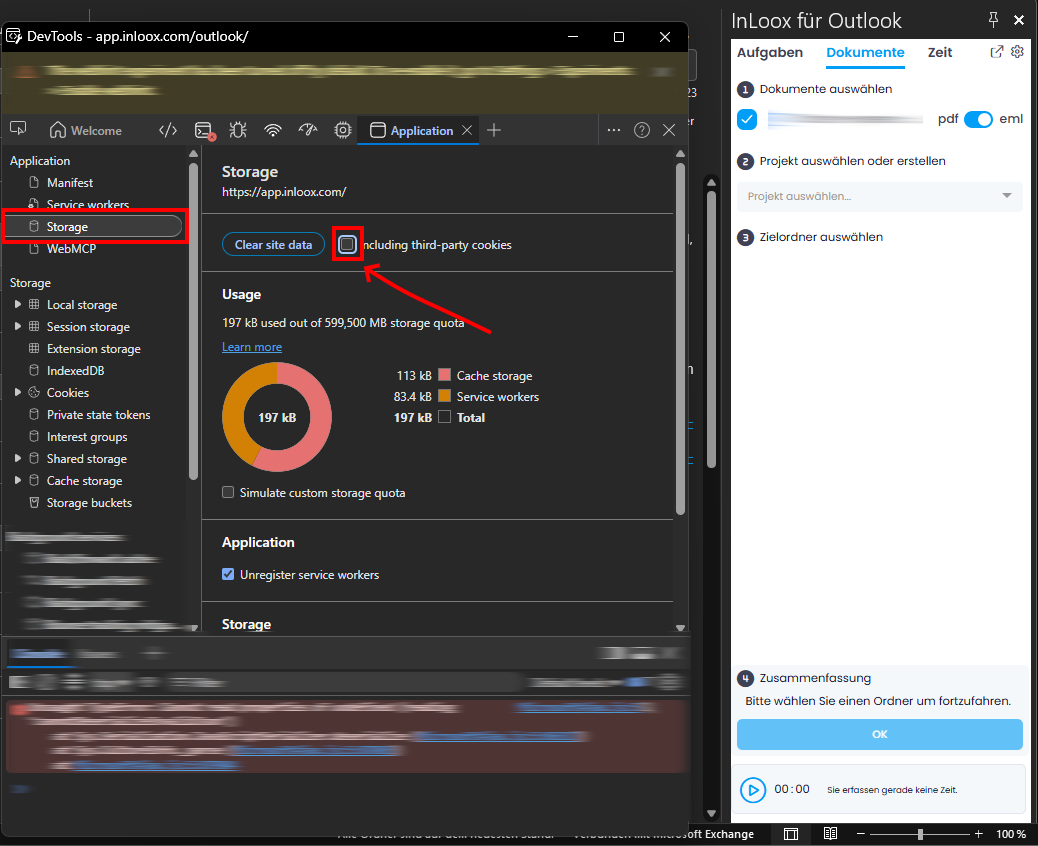Open the DevTools three-dot customize menu
Screen dimensions: 1038x846
pos(614,130)
